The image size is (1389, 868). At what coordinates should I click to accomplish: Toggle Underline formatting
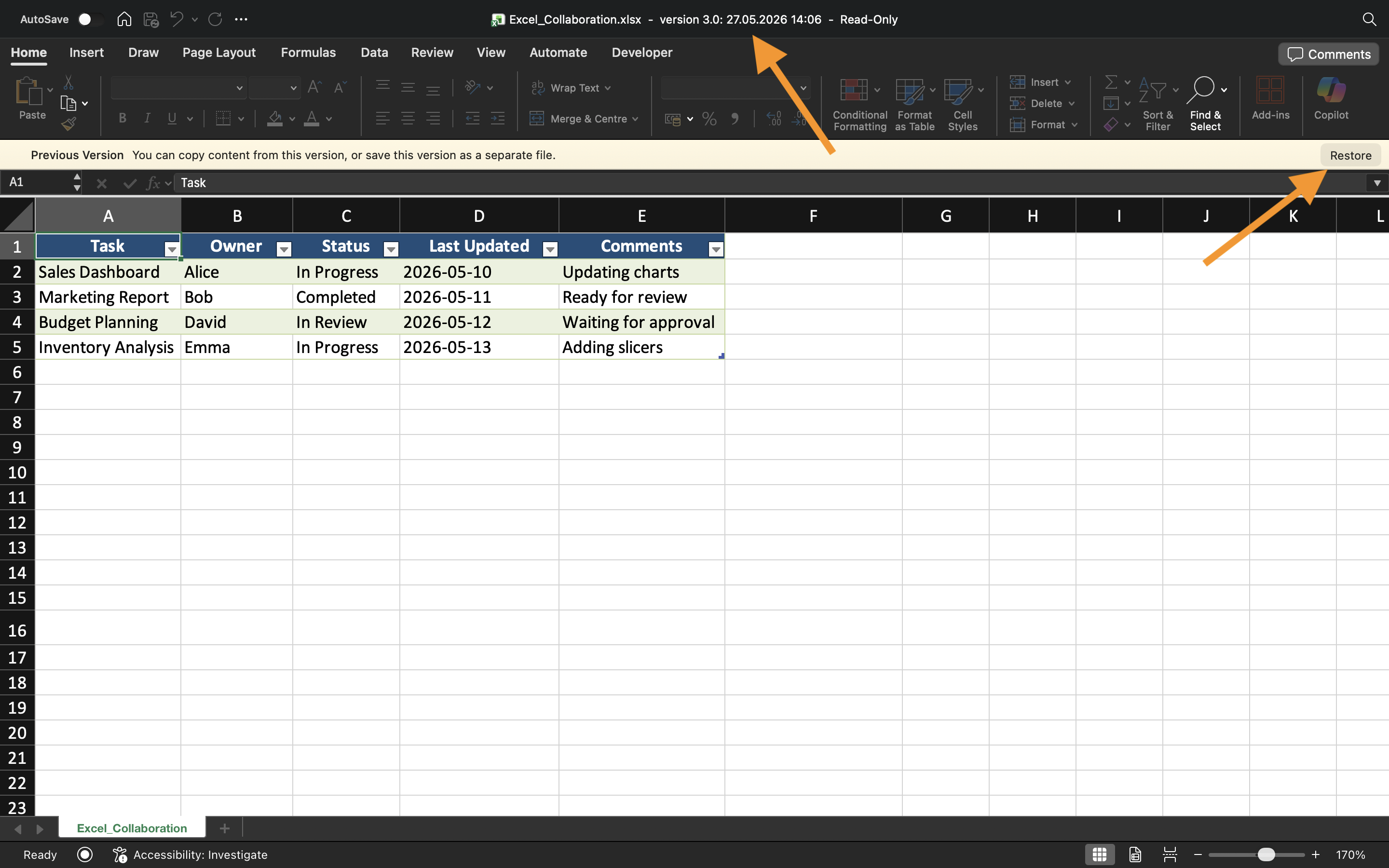pos(172,118)
